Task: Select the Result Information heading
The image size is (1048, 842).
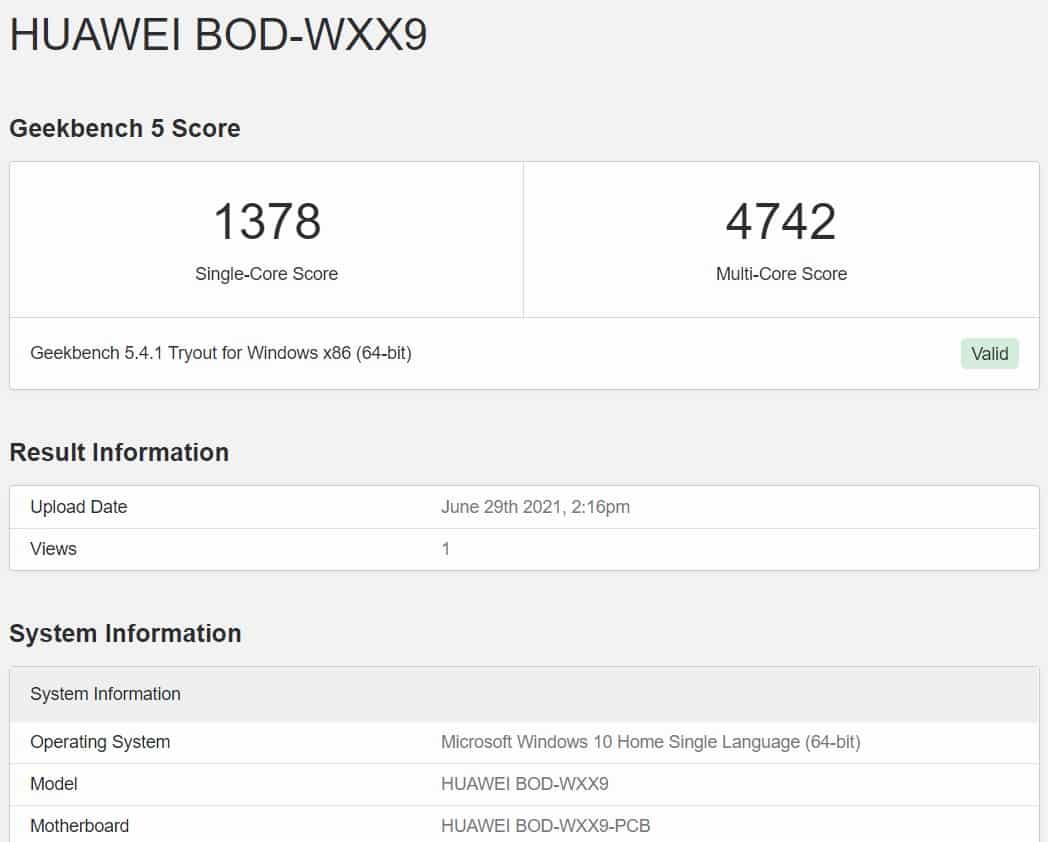Action: click(119, 452)
